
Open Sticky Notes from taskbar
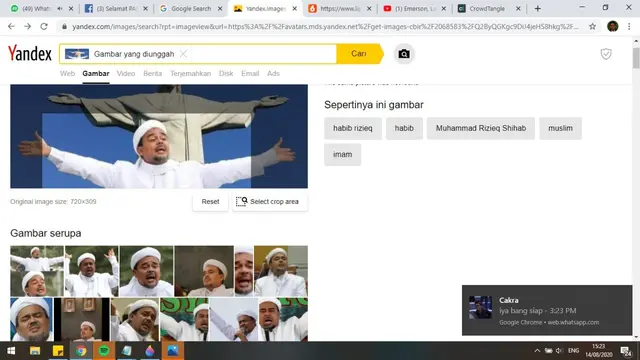click(58, 351)
